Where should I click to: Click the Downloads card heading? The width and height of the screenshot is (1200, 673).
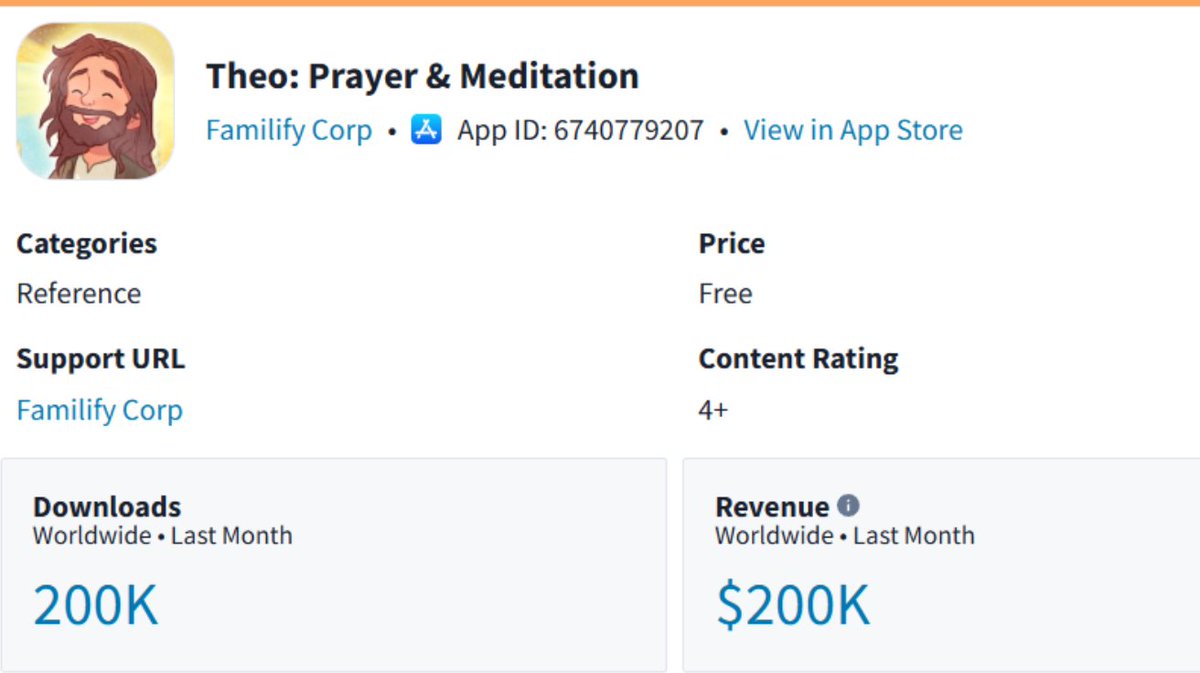pyautogui.click(x=107, y=506)
